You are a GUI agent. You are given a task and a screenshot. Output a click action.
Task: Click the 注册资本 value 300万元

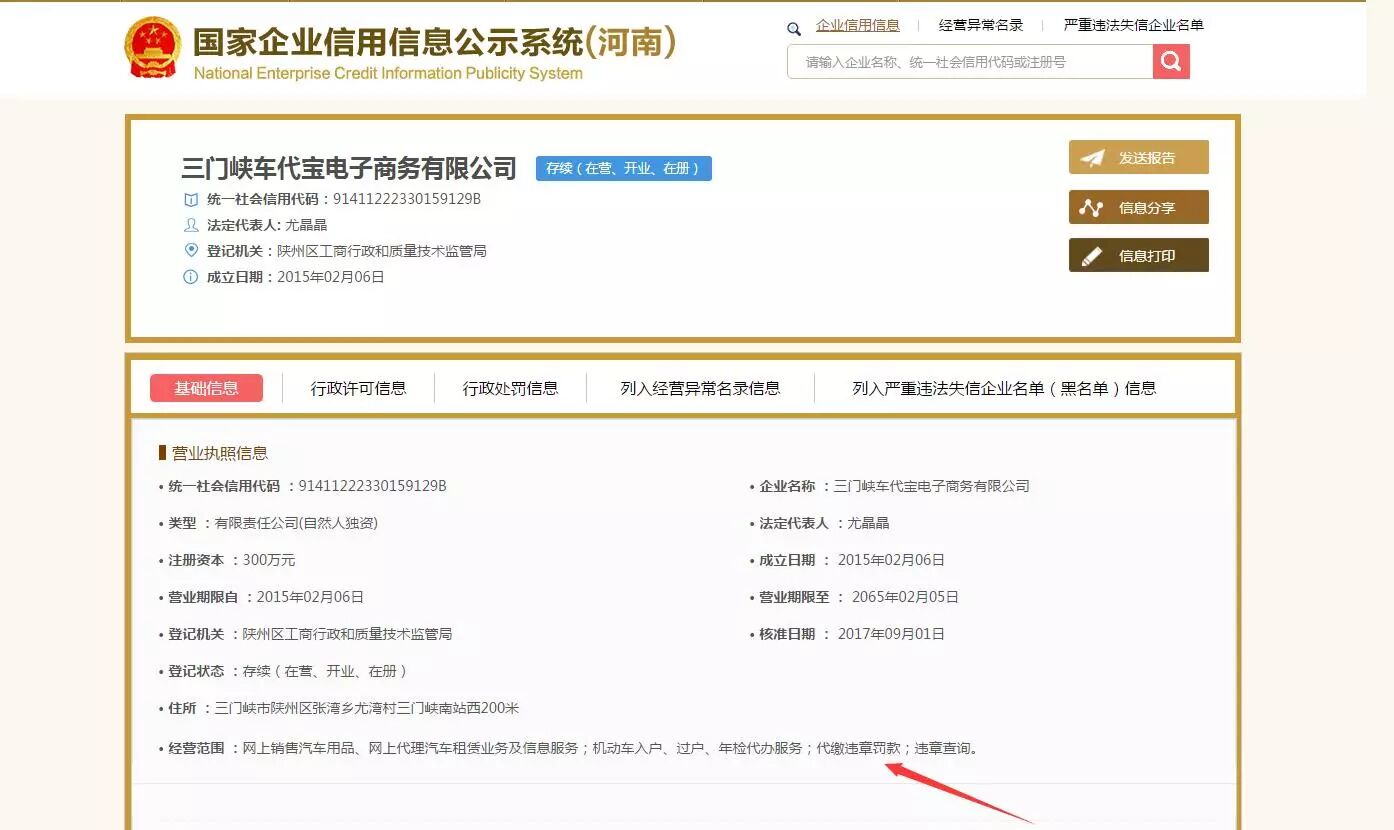269,560
